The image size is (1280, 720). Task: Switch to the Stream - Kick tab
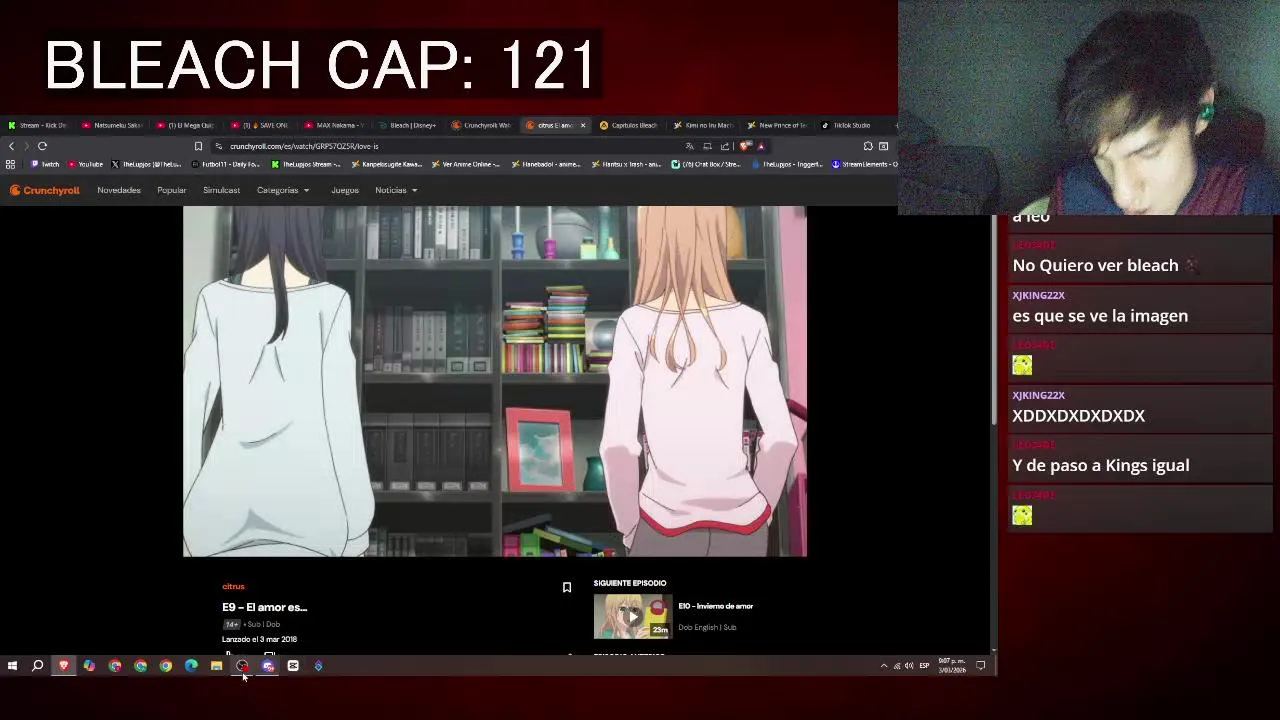tap(37, 125)
